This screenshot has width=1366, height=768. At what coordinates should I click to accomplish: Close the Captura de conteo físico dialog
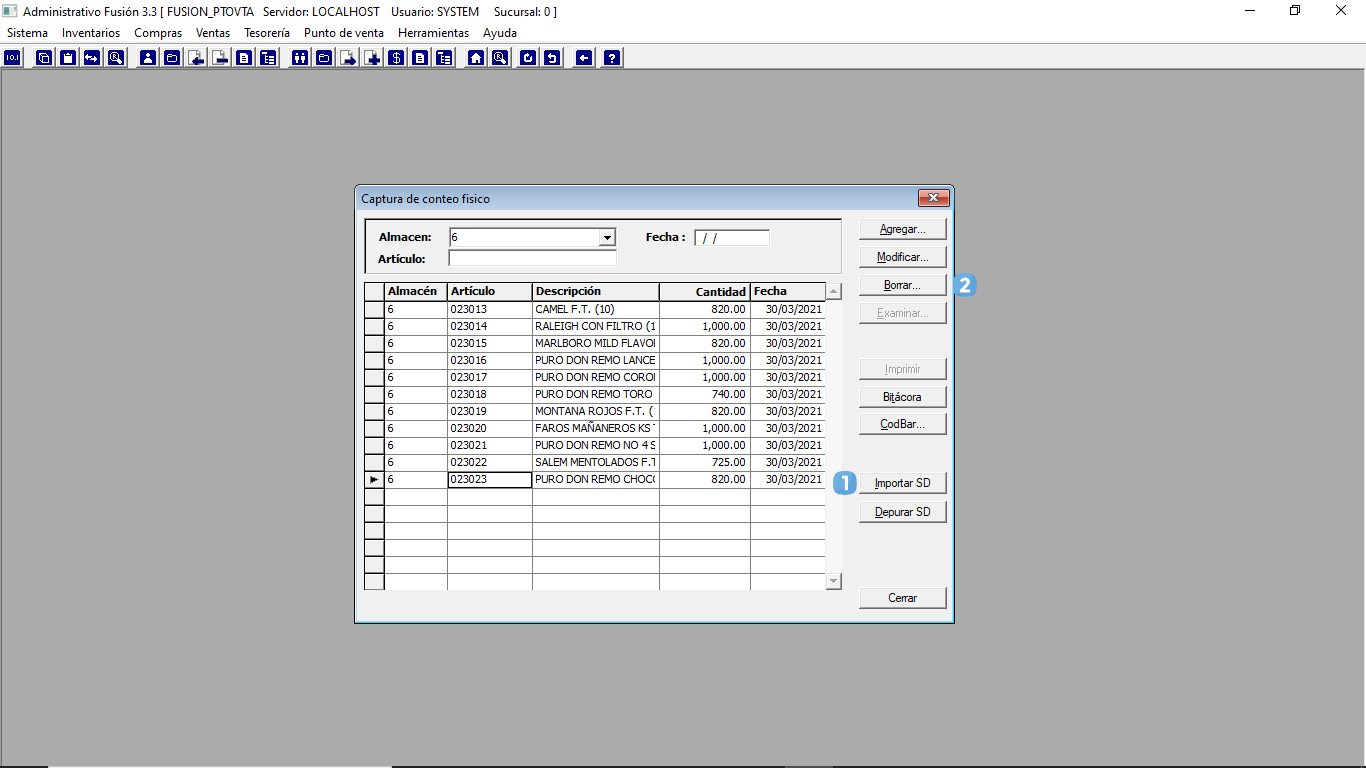coord(933,198)
